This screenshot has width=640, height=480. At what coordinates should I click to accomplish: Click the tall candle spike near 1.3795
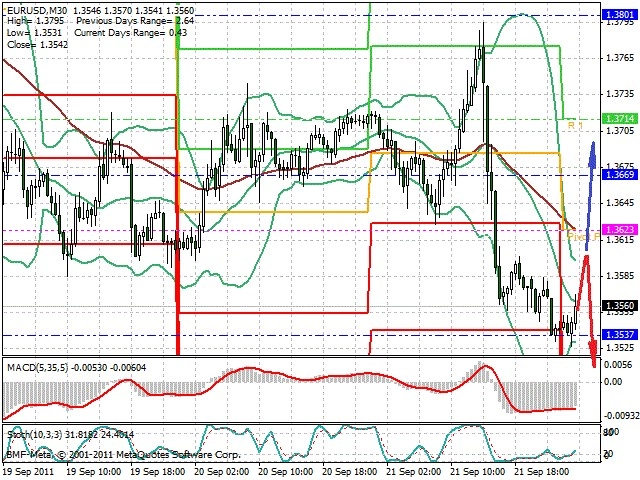[x=484, y=53]
